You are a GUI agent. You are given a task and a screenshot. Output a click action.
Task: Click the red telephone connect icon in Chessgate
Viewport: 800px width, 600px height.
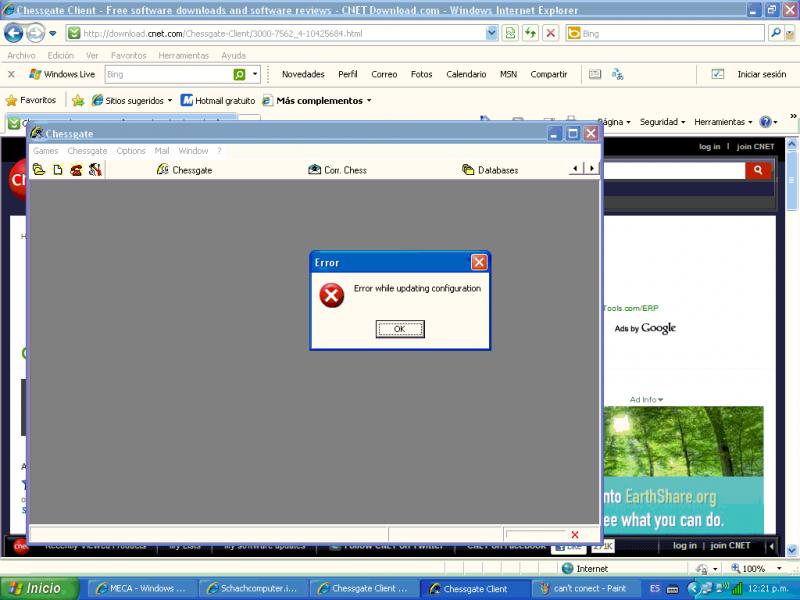point(76,170)
